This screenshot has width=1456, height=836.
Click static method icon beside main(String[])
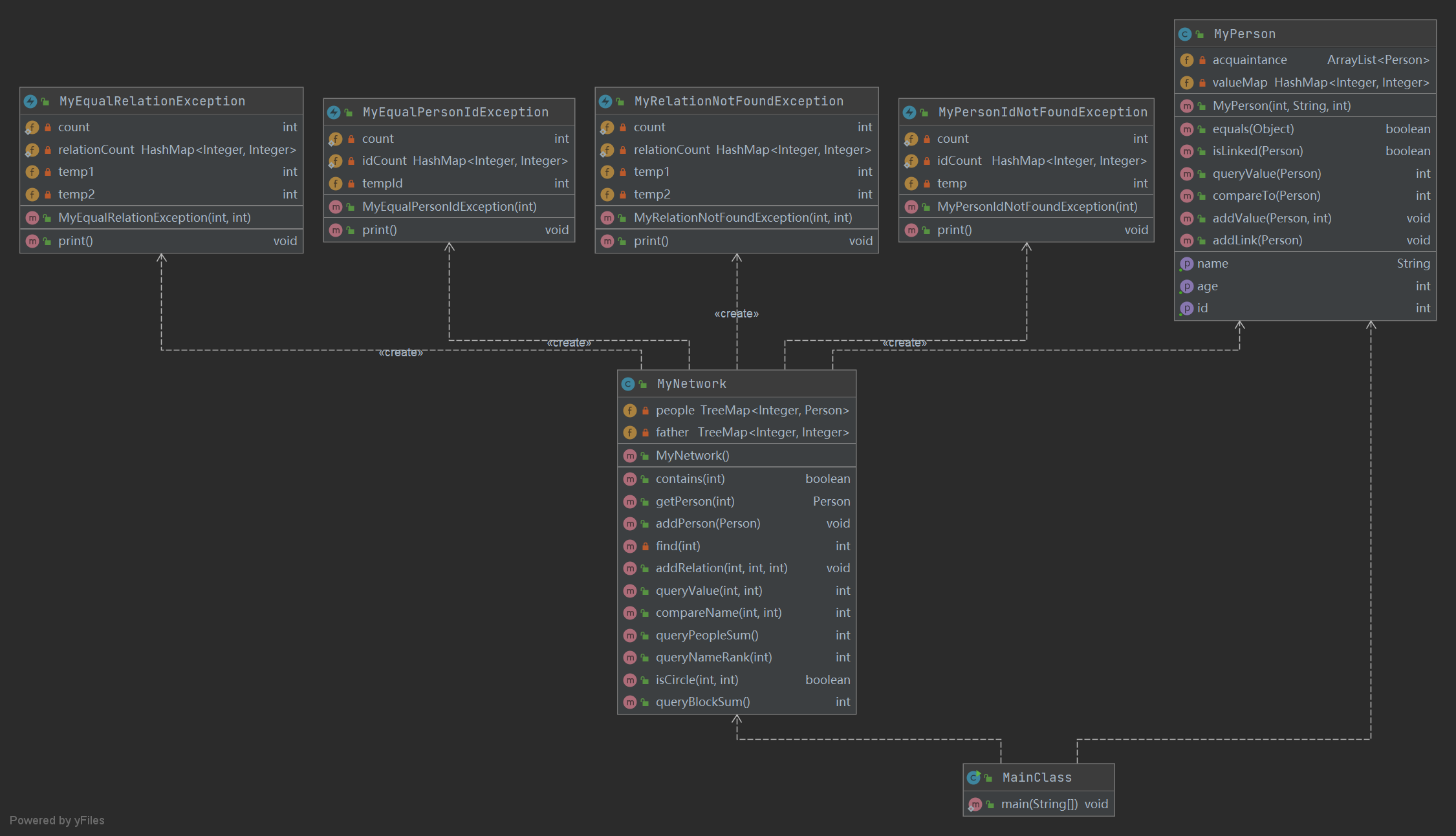[x=975, y=804]
